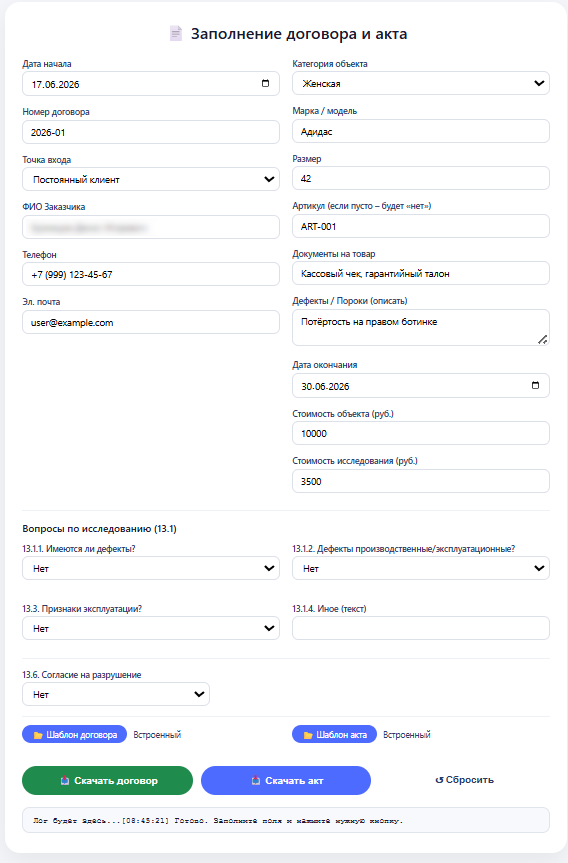Viewport: 568px width, 863px height.
Task: Open the 13.3 Признаки эксплуатации dropdown
Action: pos(151,628)
